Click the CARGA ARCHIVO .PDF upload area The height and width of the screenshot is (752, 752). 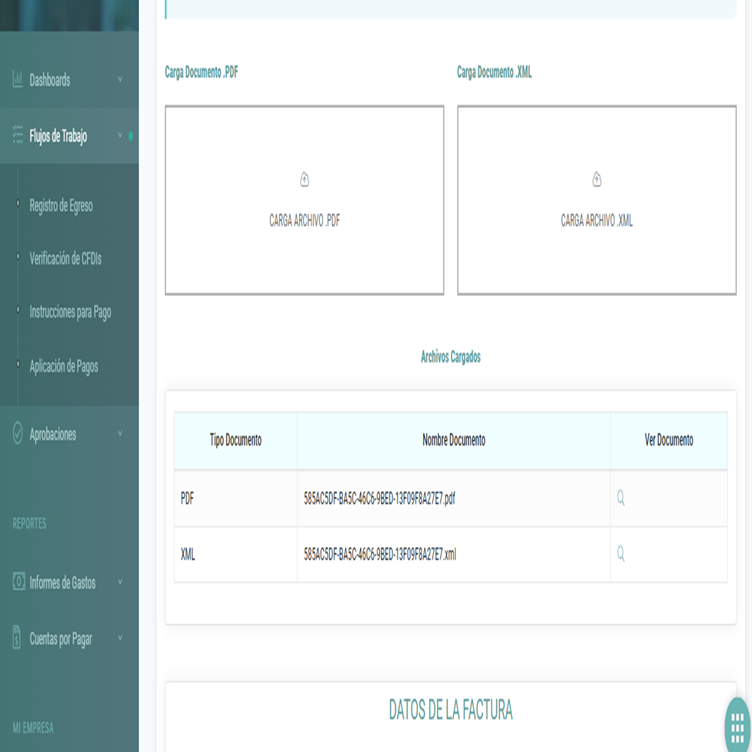304,221
